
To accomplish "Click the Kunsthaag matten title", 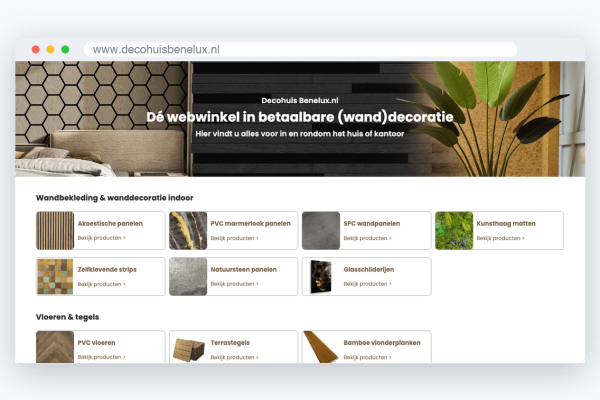I will (506, 224).
